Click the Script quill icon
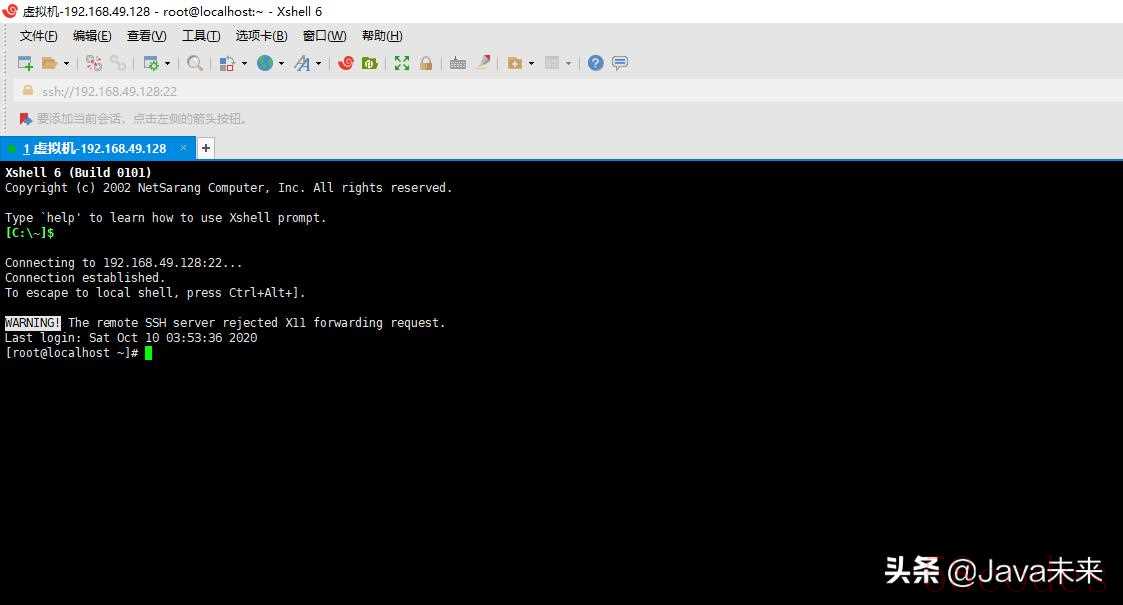The height and width of the screenshot is (605, 1123). click(484, 62)
